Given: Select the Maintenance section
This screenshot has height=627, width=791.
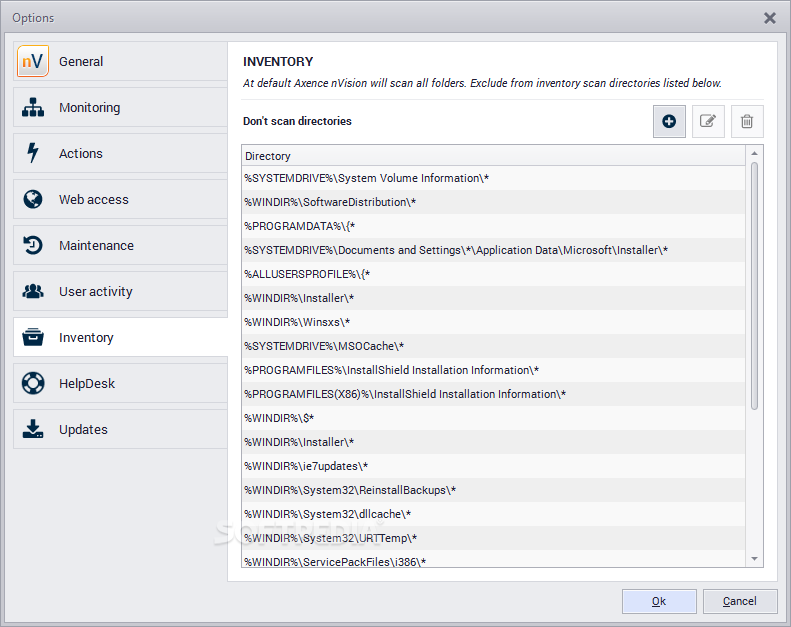Looking at the screenshot, I should pos(120,245).
